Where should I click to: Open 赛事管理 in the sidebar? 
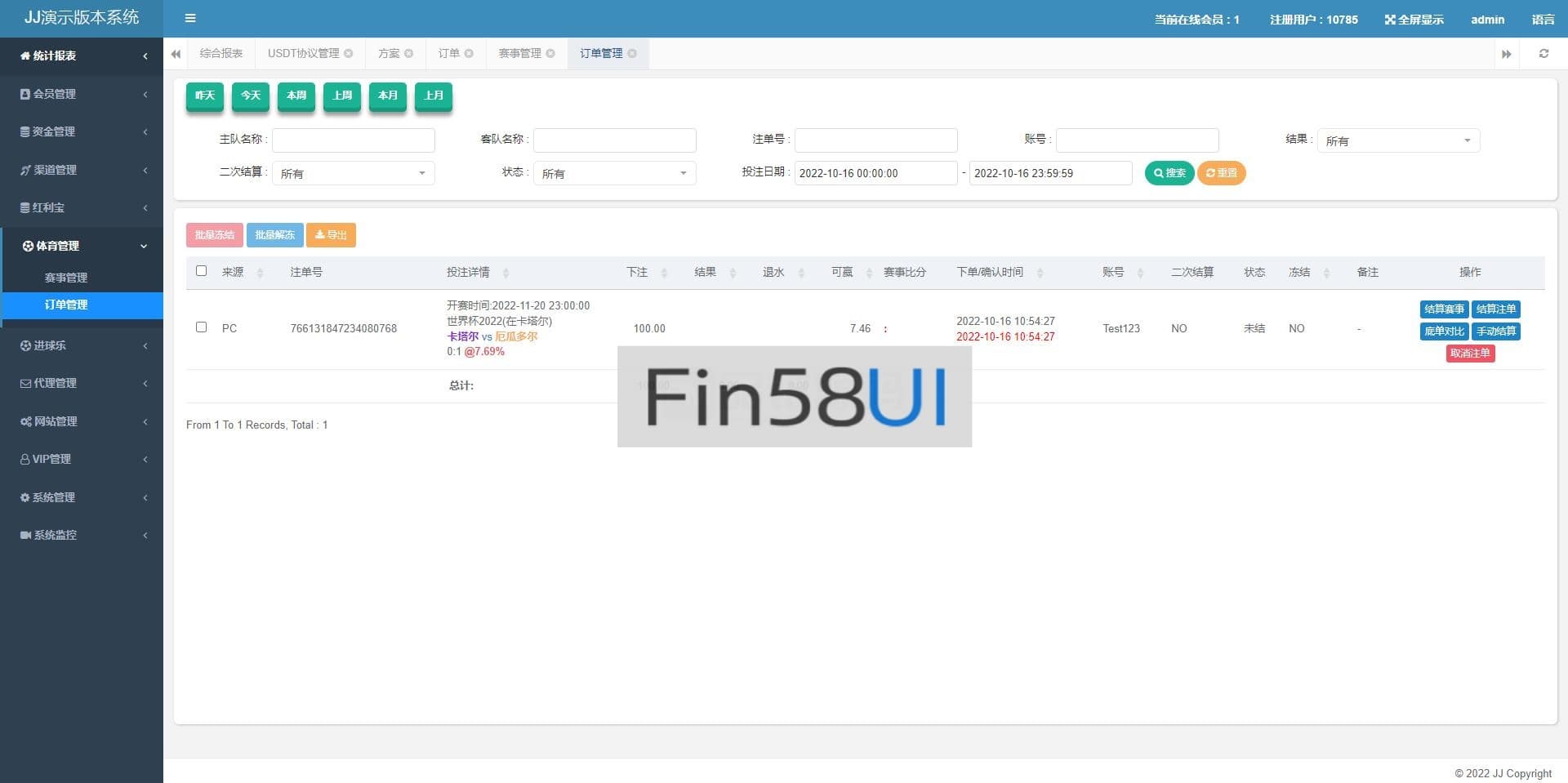click(66, 278)
